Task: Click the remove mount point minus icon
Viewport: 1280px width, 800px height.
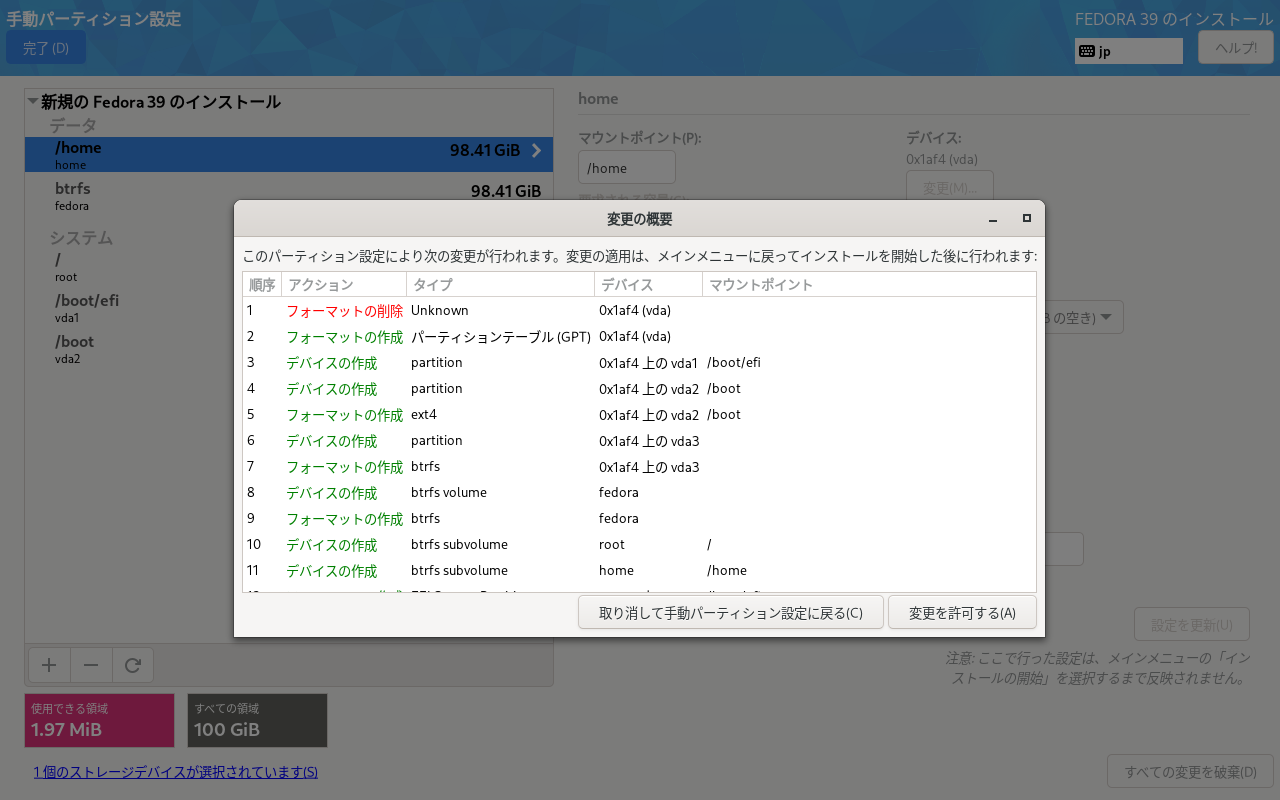Action: coord(91,665)
